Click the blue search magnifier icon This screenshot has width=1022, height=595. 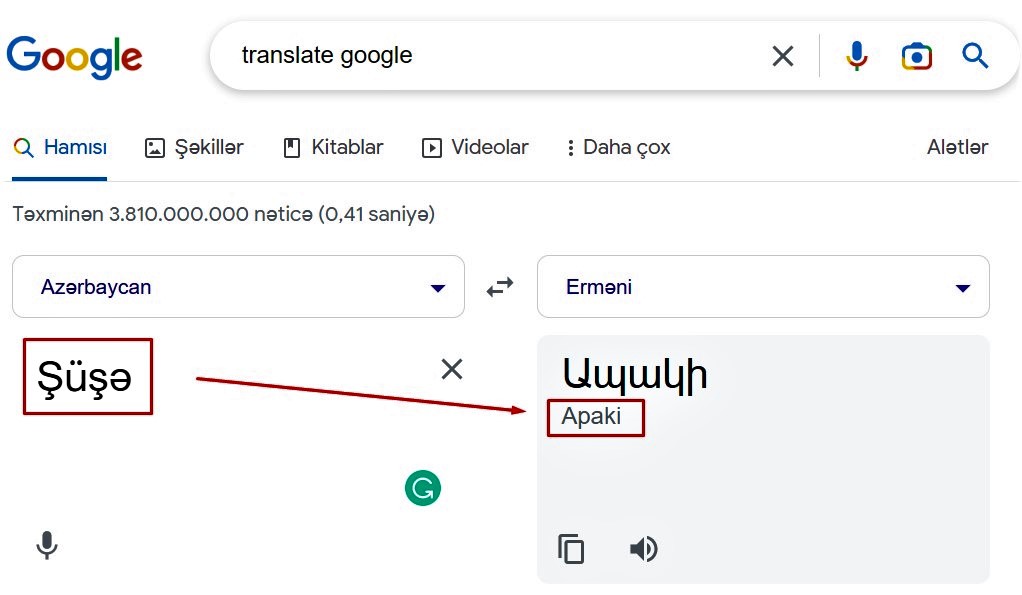click(975, 56)
